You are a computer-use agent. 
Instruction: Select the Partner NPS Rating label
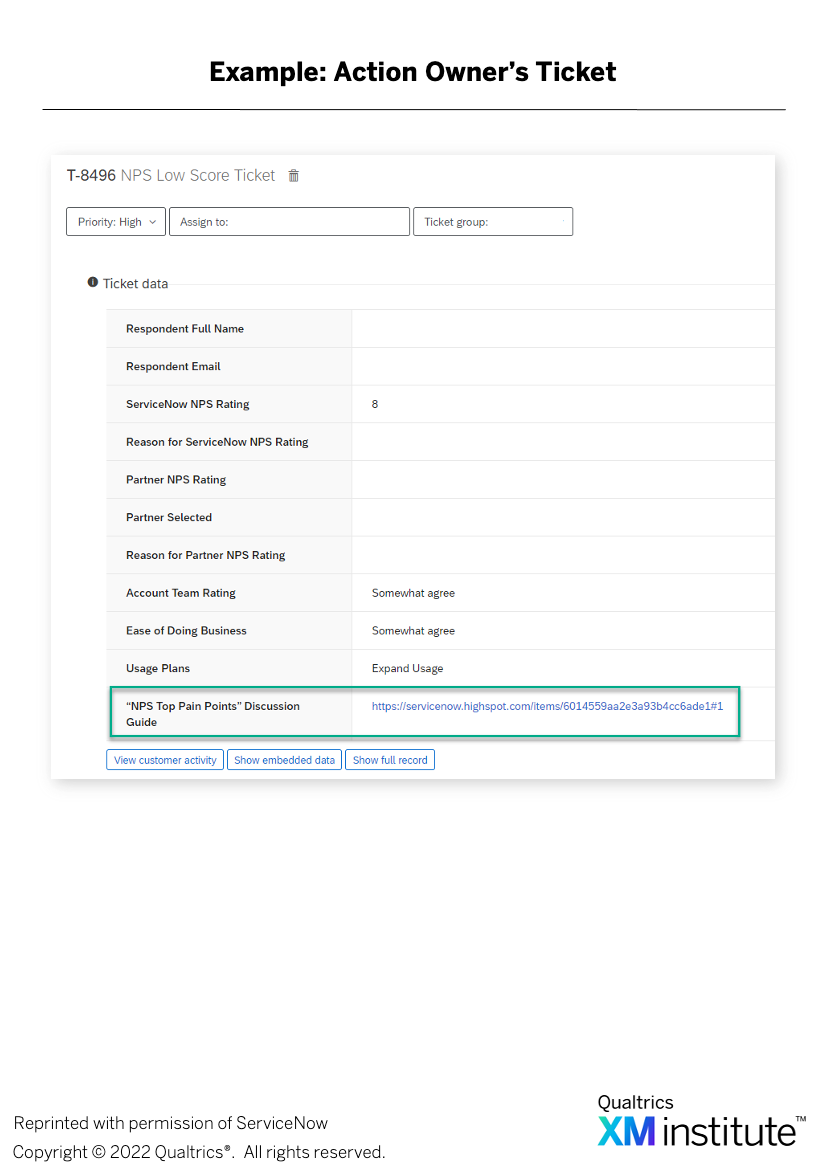click(x=176, y=480)
